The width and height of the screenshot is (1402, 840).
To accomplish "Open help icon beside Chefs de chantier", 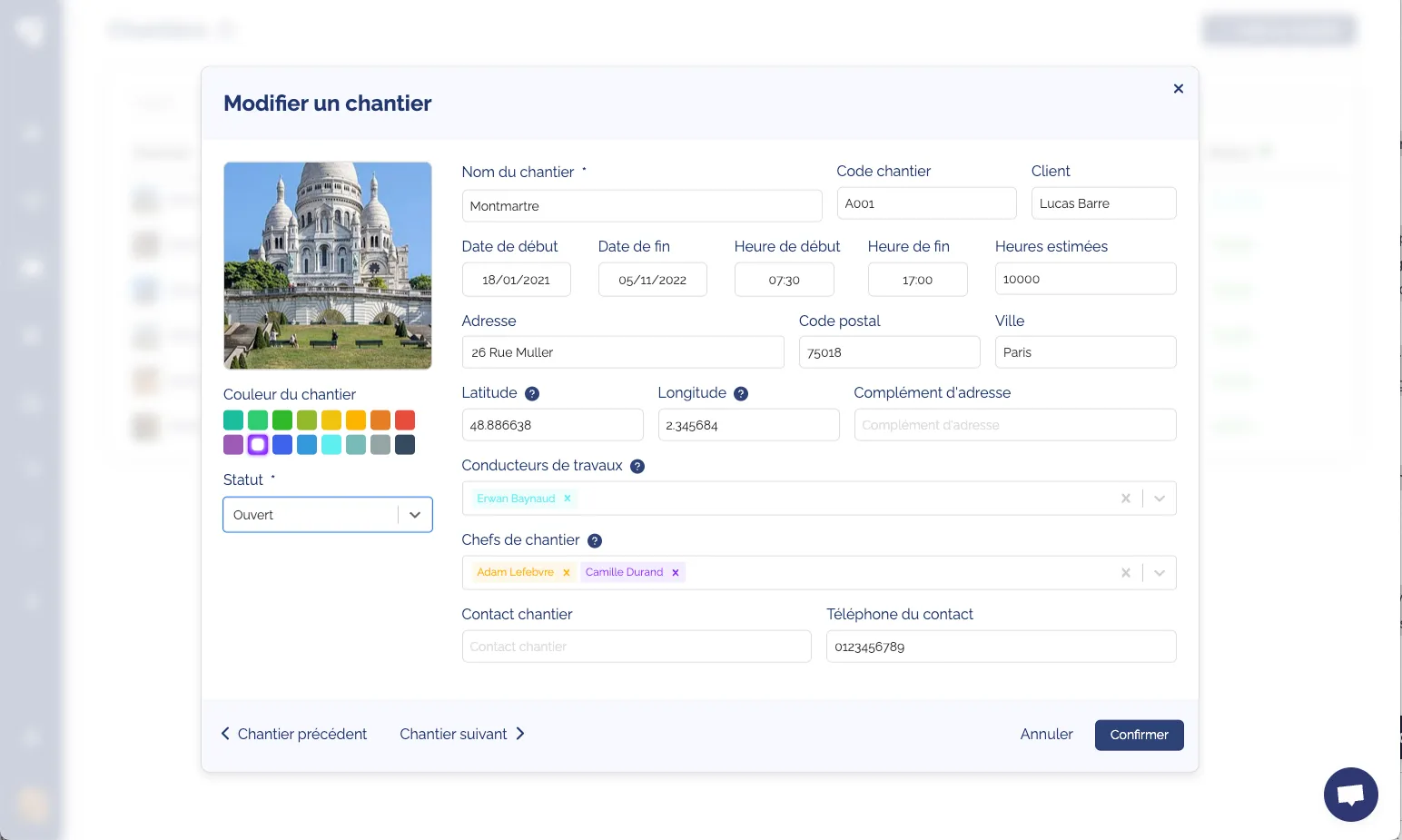I will click(595, 540).
